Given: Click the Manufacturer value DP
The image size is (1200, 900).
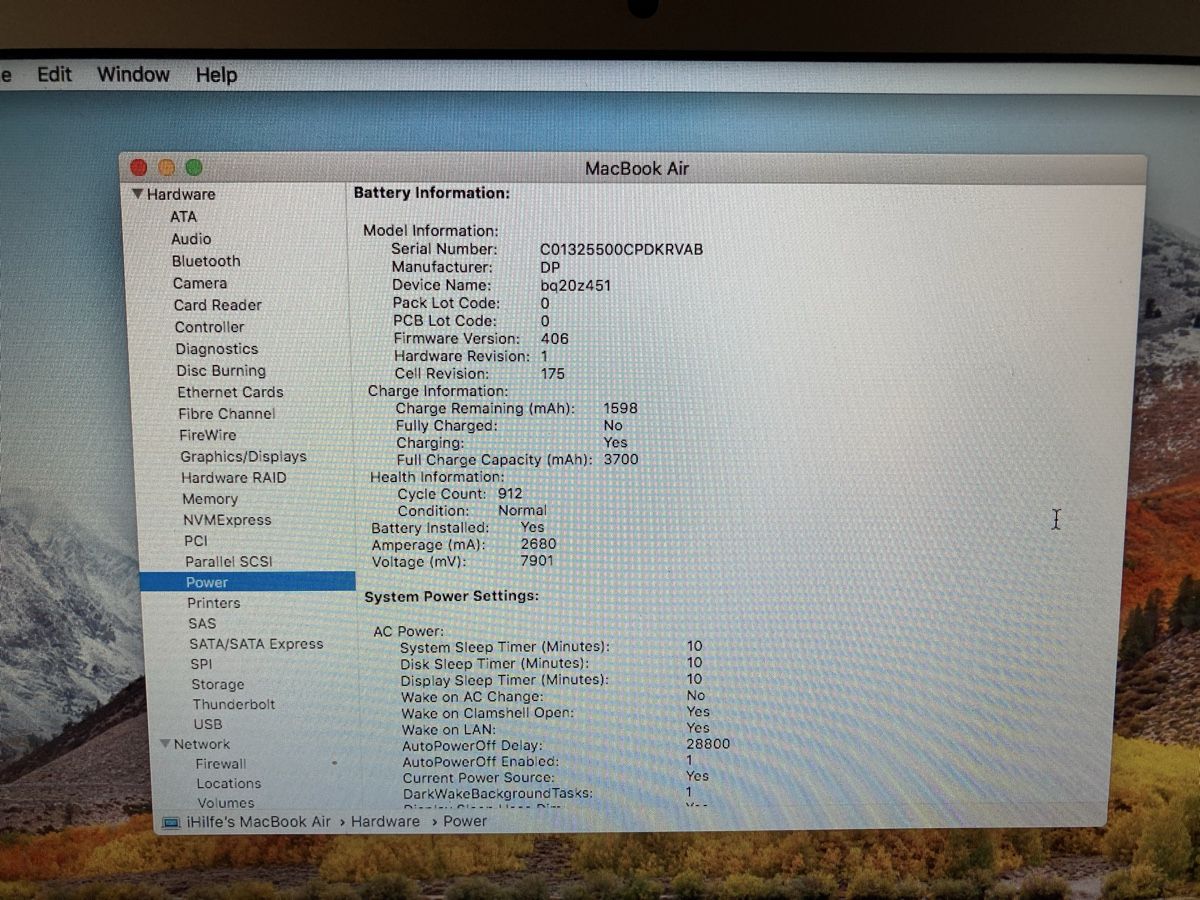Looking at the screenshot, I should (x=550, y=267).
